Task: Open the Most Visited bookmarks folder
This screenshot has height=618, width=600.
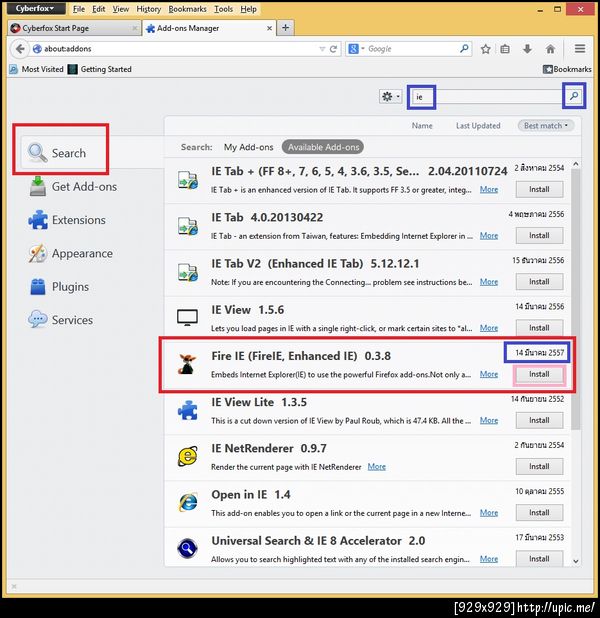Action: 36,69
